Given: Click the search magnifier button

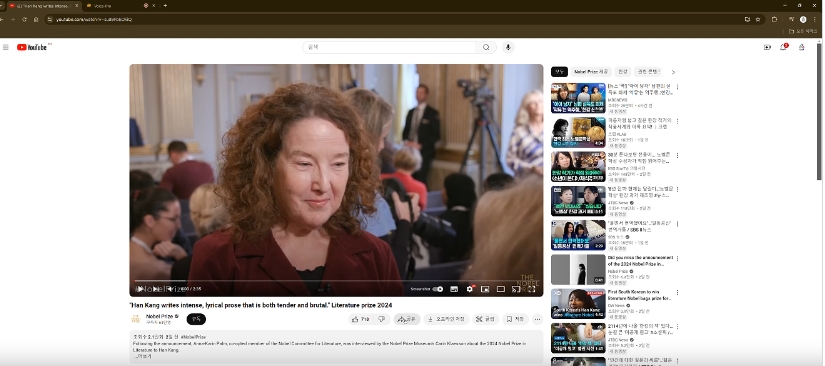Looking at the screenshot, I should point(486,47).
